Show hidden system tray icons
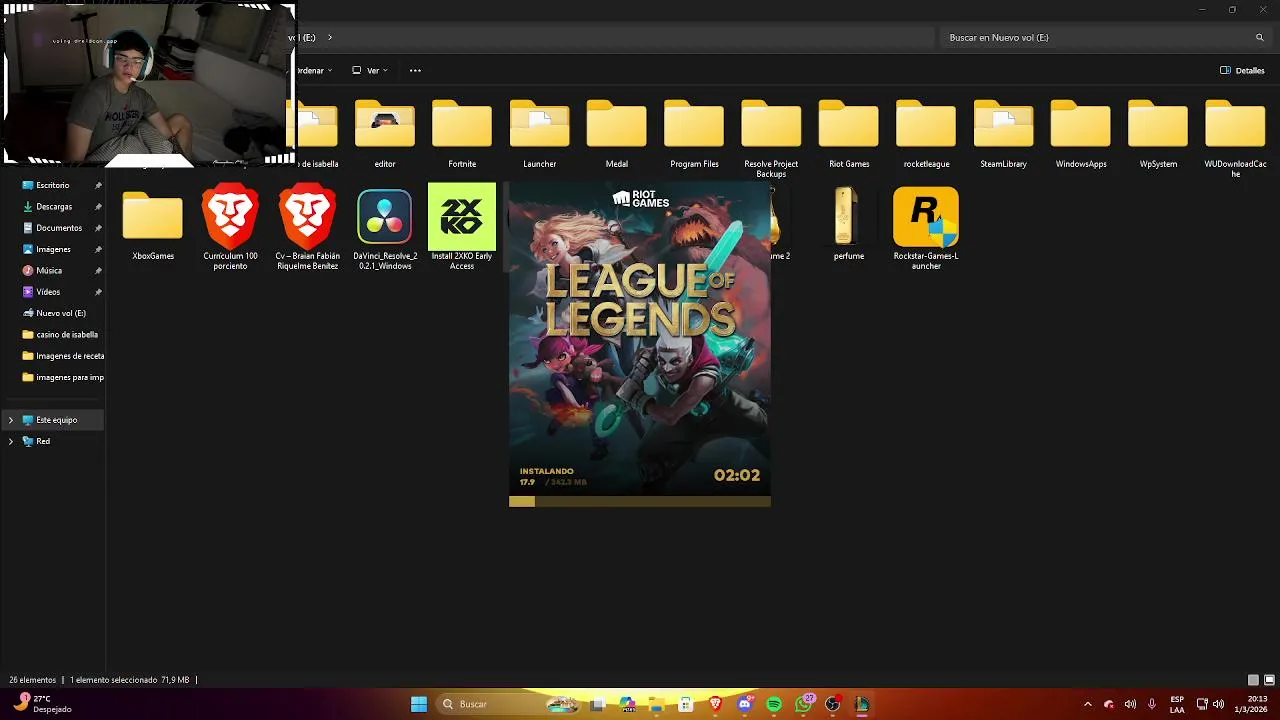Screen dimensions: 1280x720 1088,704
